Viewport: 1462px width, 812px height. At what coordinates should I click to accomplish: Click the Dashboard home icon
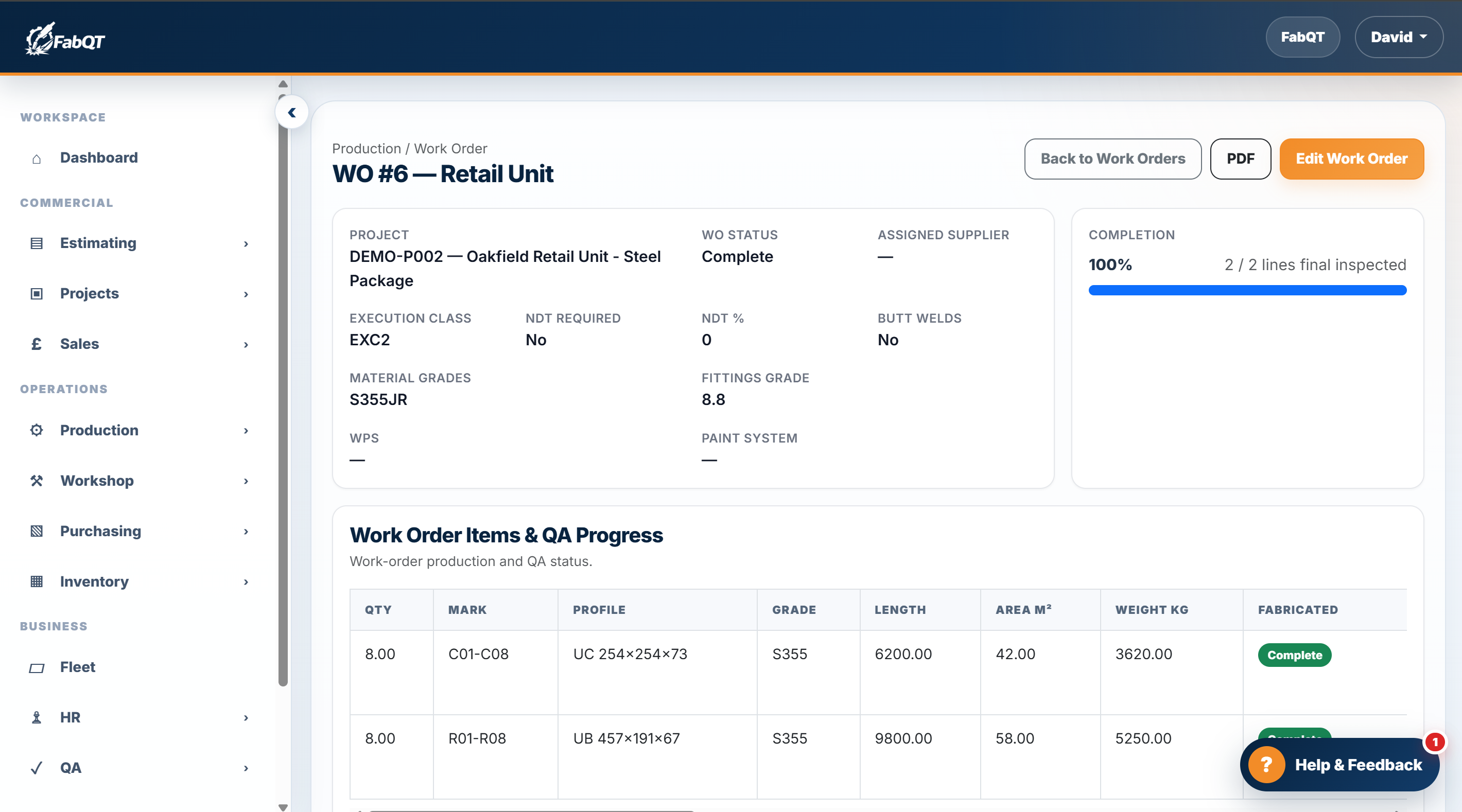click(37, 158)
